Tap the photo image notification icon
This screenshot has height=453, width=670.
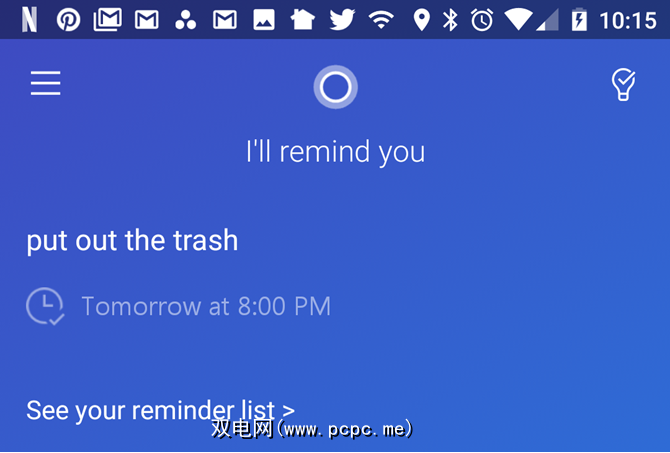tap(264, 20)
